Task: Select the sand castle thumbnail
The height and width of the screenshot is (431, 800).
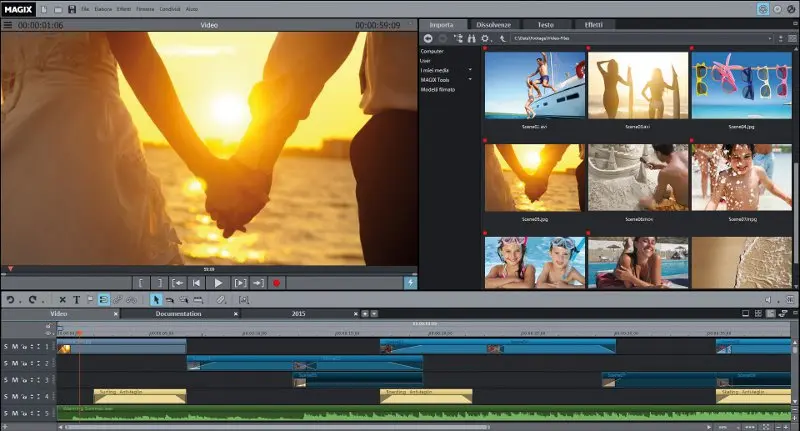Action: [x=638, y=178]
